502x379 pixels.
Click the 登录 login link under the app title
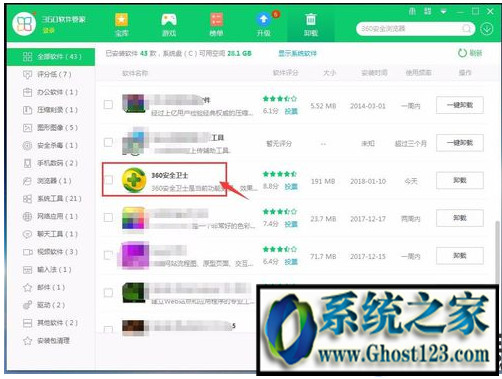[49, 31]
